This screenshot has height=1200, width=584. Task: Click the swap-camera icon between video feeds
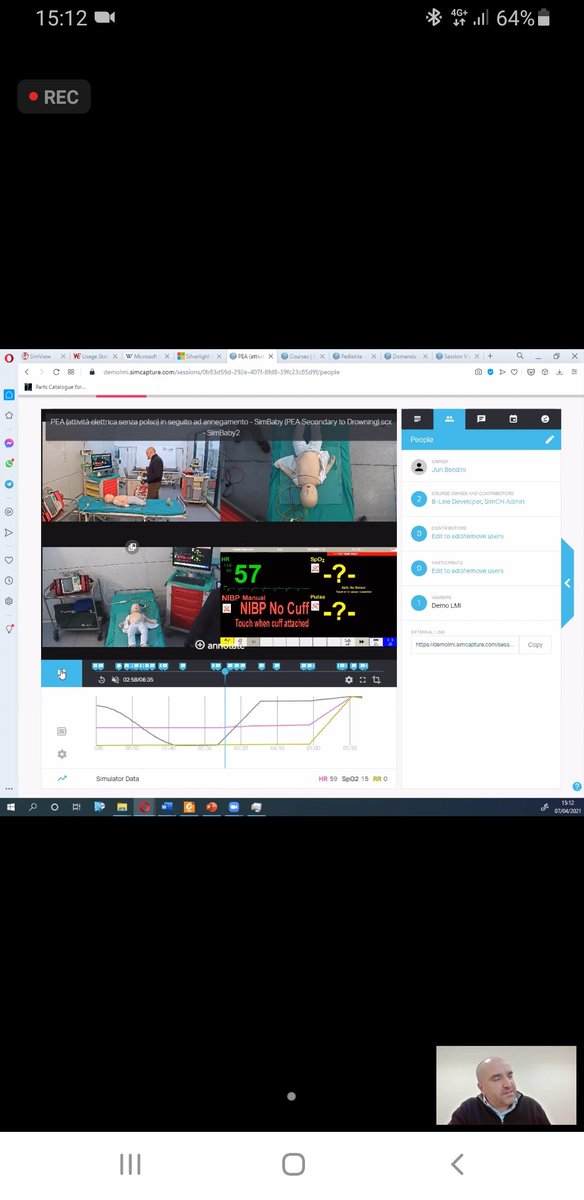point(132,547)
